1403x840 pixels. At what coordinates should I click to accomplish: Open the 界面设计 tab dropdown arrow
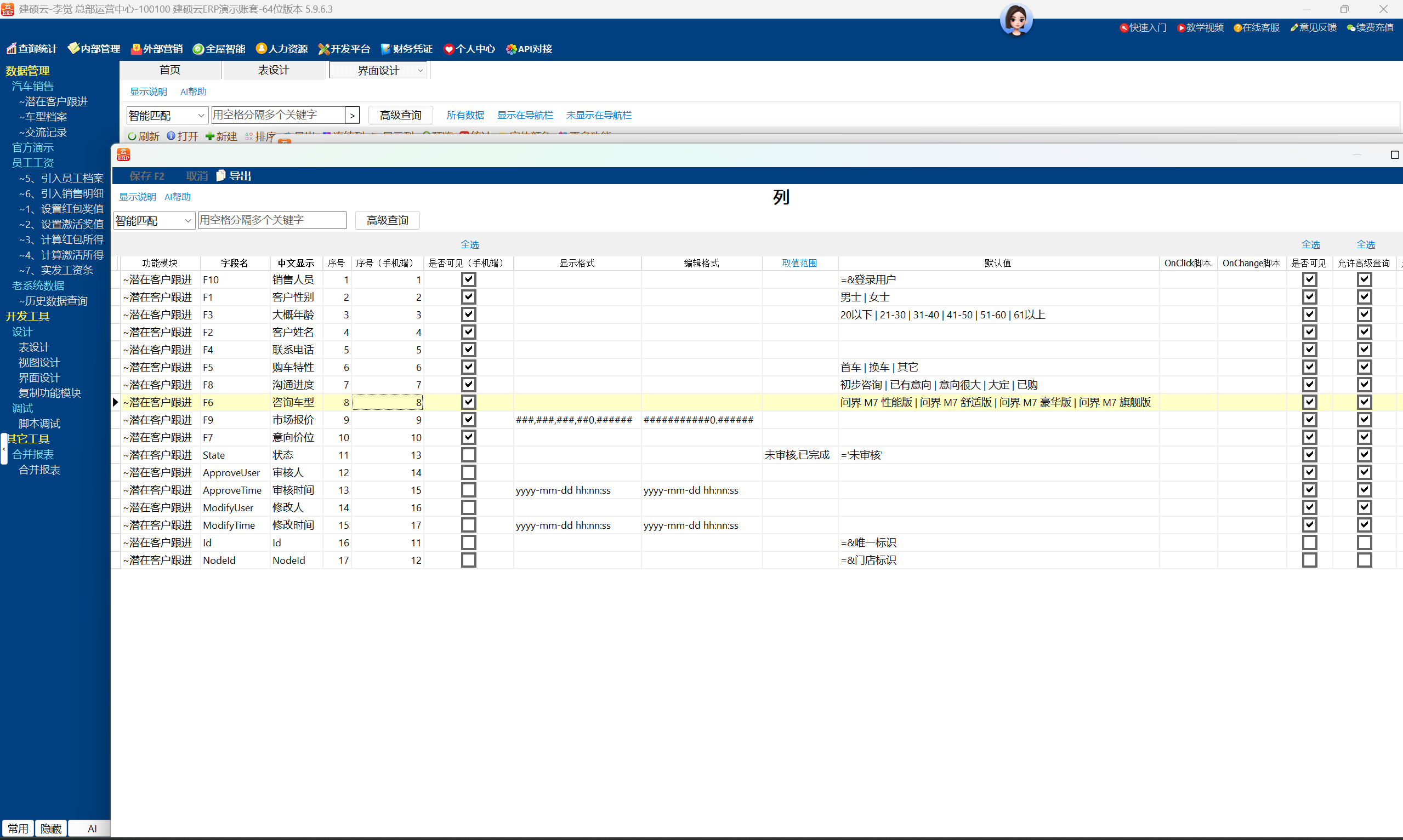click(420, 71)
